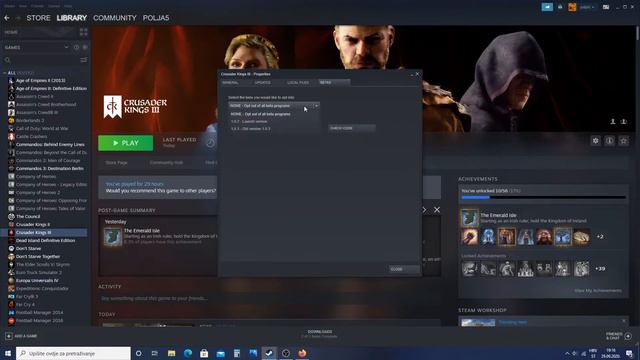Open the Crusader Kings III settings gear icon

click(x=596, y=141)
